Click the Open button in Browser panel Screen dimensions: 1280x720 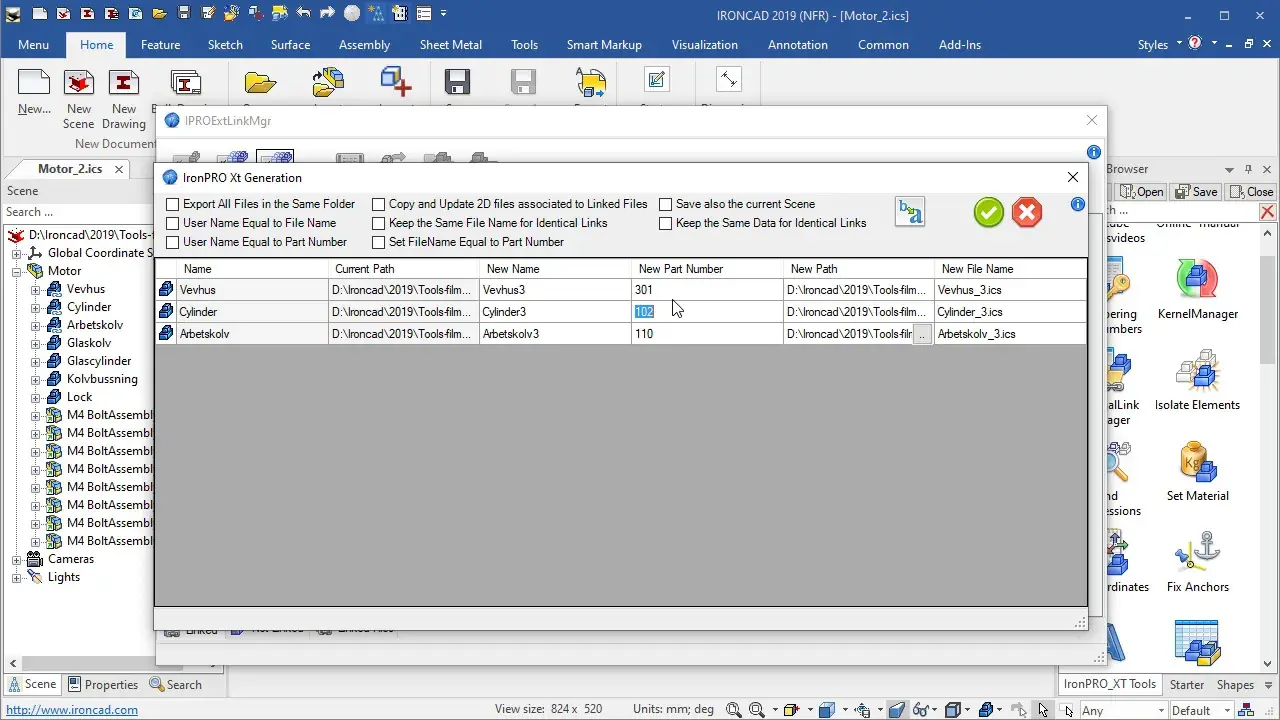pos(1141,191)
